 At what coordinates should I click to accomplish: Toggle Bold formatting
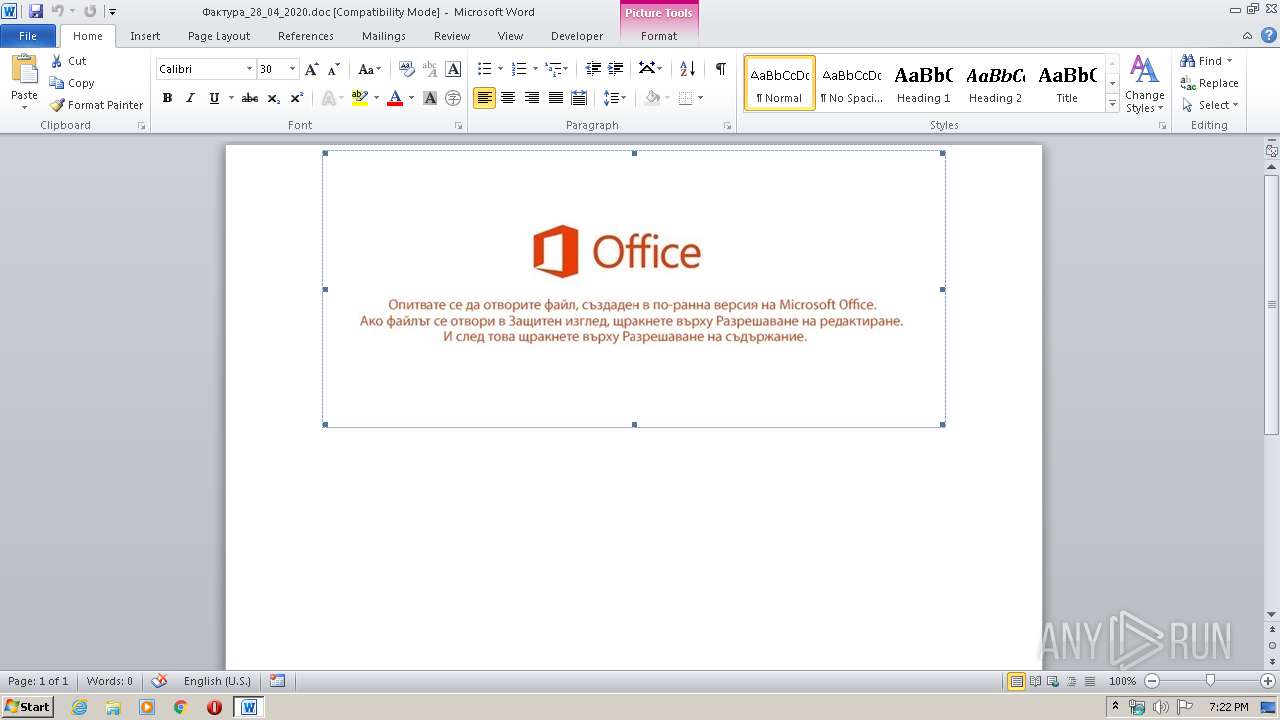click(x=167, y=98)
